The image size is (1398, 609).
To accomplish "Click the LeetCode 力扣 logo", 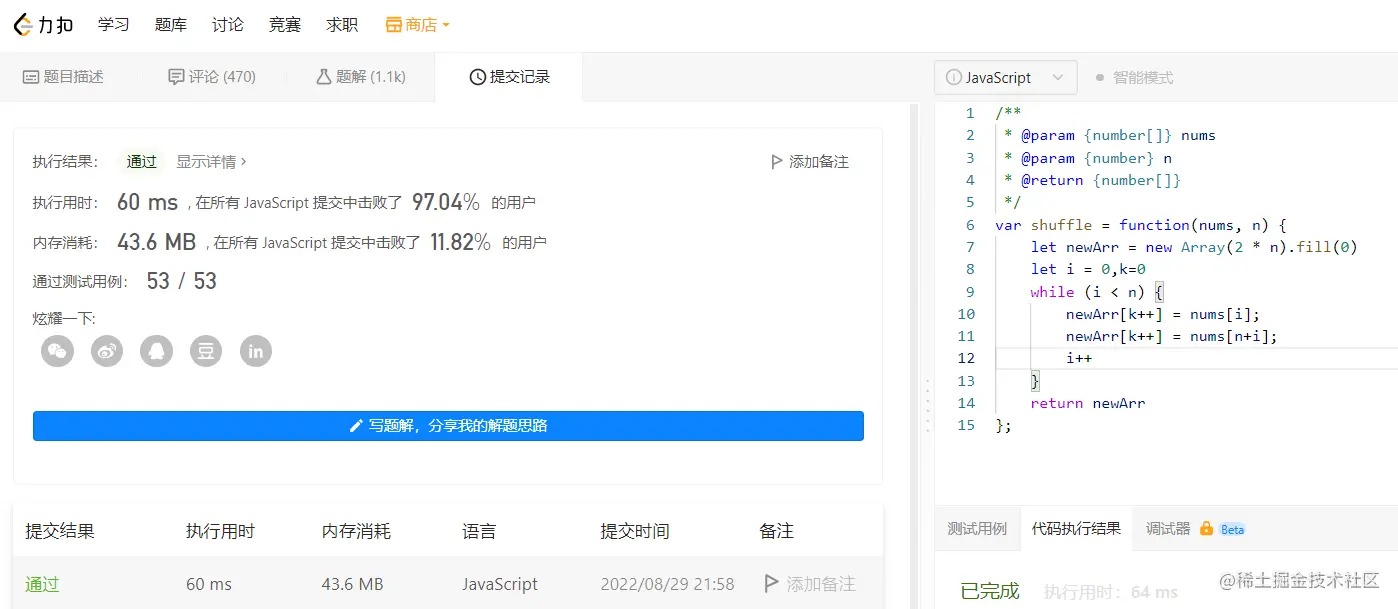I will [43, 25].
